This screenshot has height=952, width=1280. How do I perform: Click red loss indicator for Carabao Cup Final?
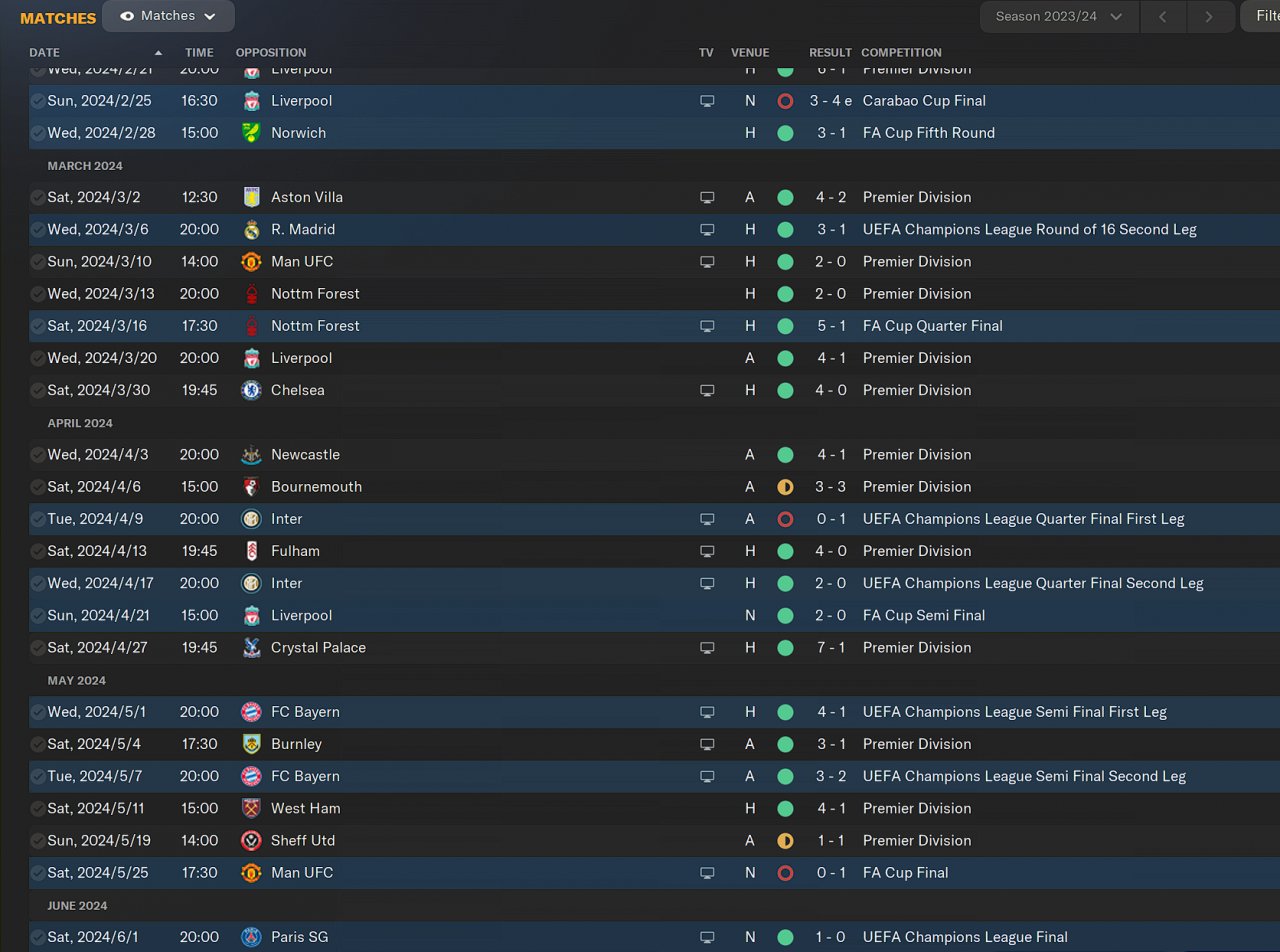tap(785, 101)
